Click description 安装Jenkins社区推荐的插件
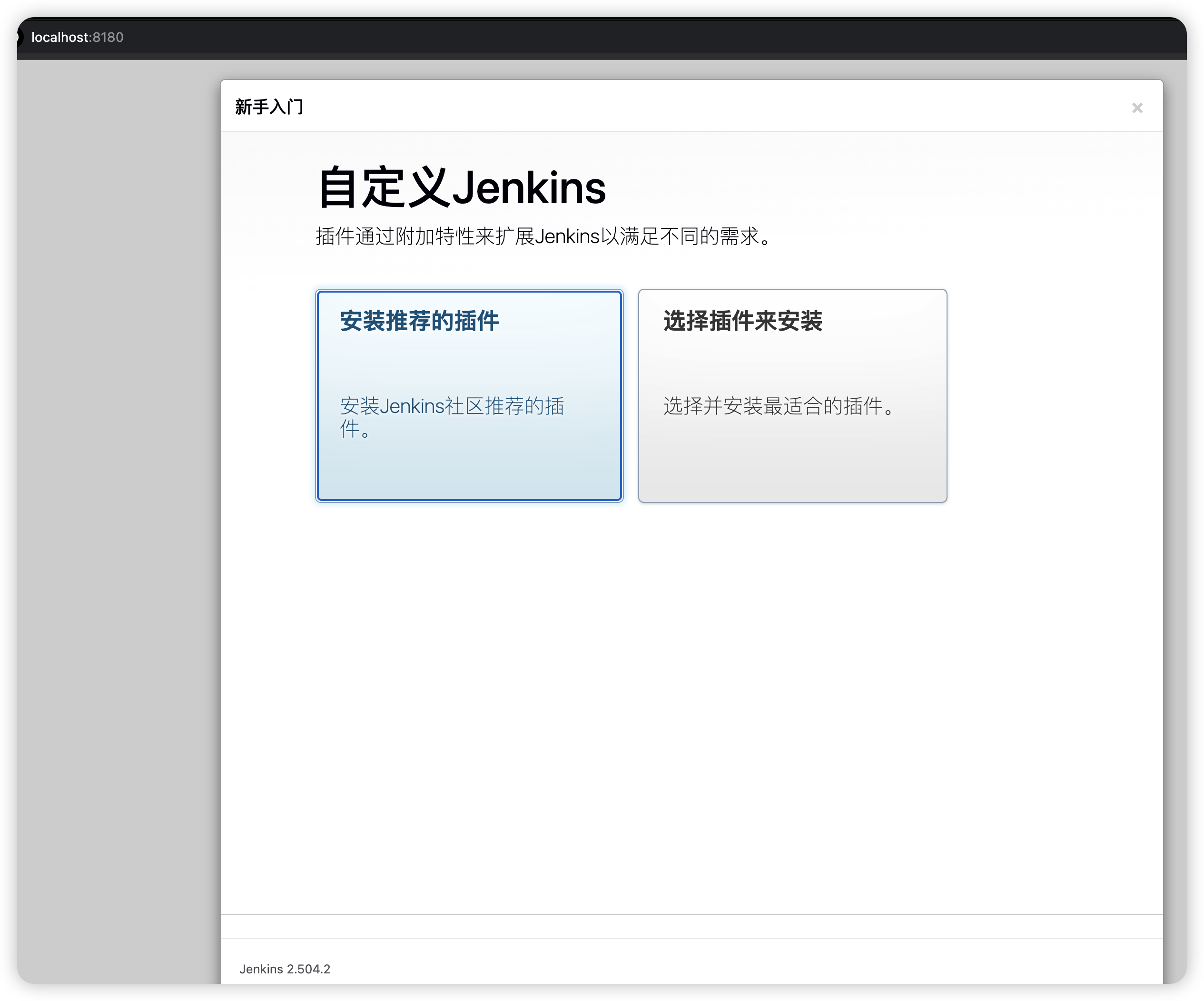 pyautogui.click(x=452, y=406)
